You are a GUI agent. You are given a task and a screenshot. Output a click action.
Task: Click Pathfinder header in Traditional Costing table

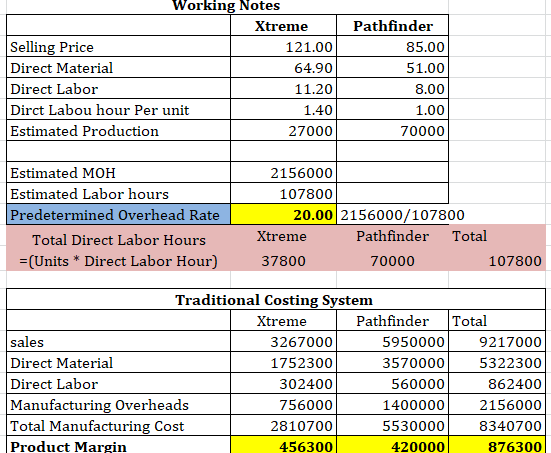392,321
